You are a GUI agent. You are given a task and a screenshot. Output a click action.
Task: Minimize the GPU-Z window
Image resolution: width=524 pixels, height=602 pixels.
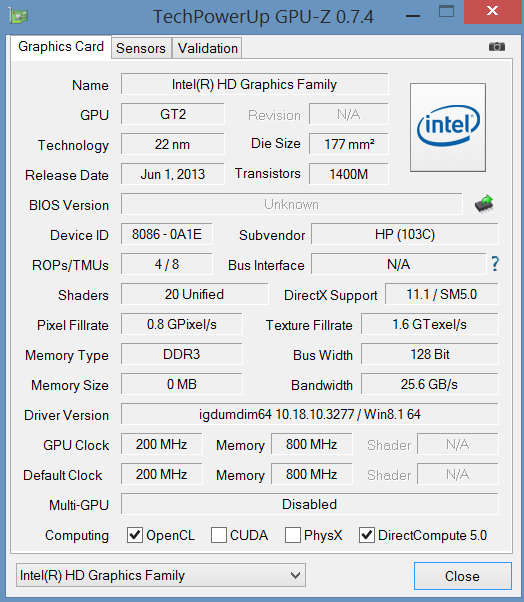pyautogui.click(x=413, y=16)
